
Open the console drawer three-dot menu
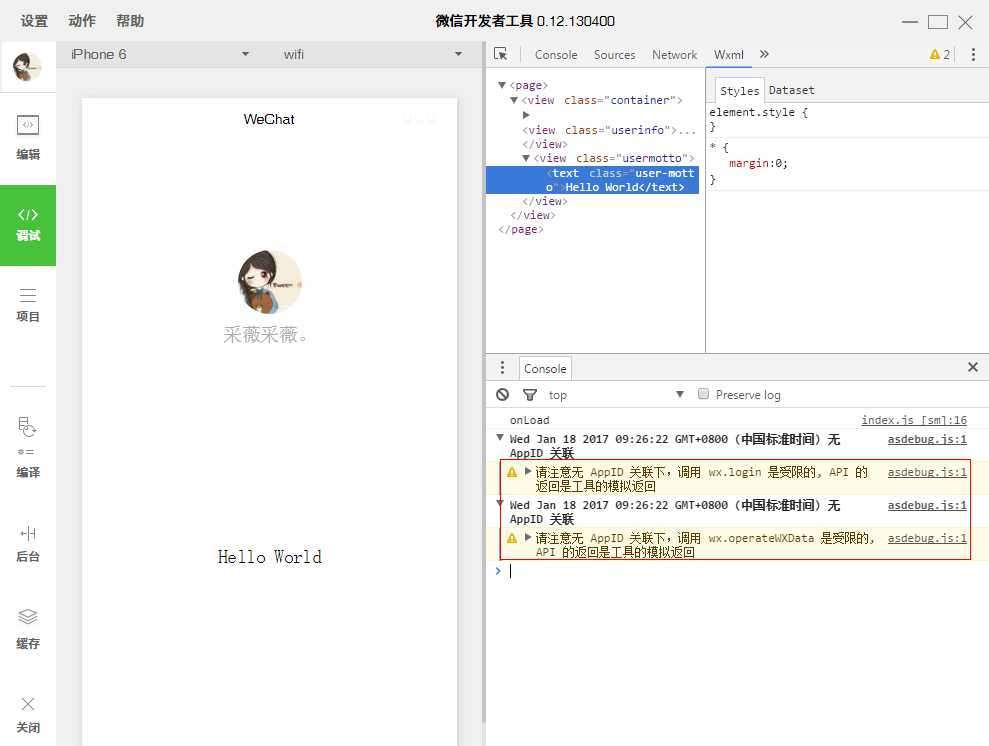(502, 368)
